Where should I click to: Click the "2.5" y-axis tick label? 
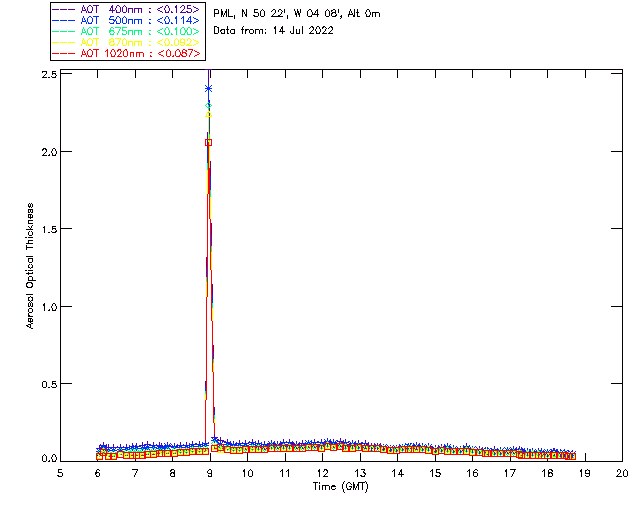point(49,74)
